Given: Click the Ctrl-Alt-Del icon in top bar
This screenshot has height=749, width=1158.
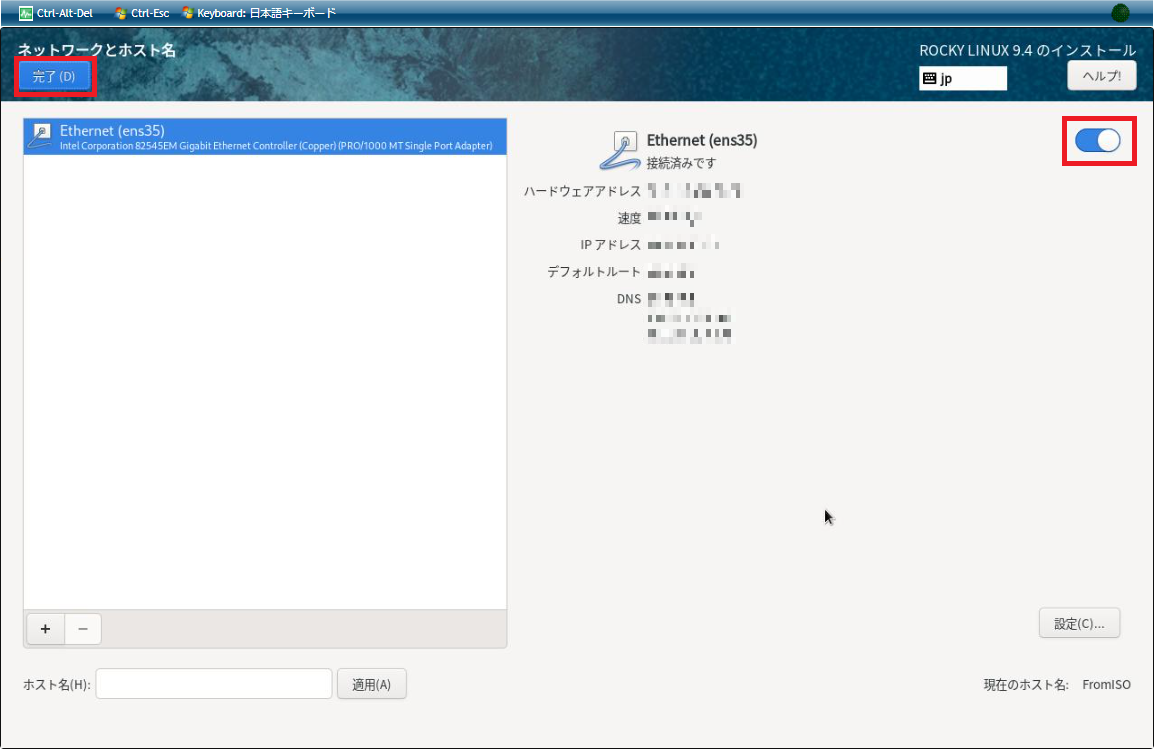Looking at the screenshot, I should 26,13.
